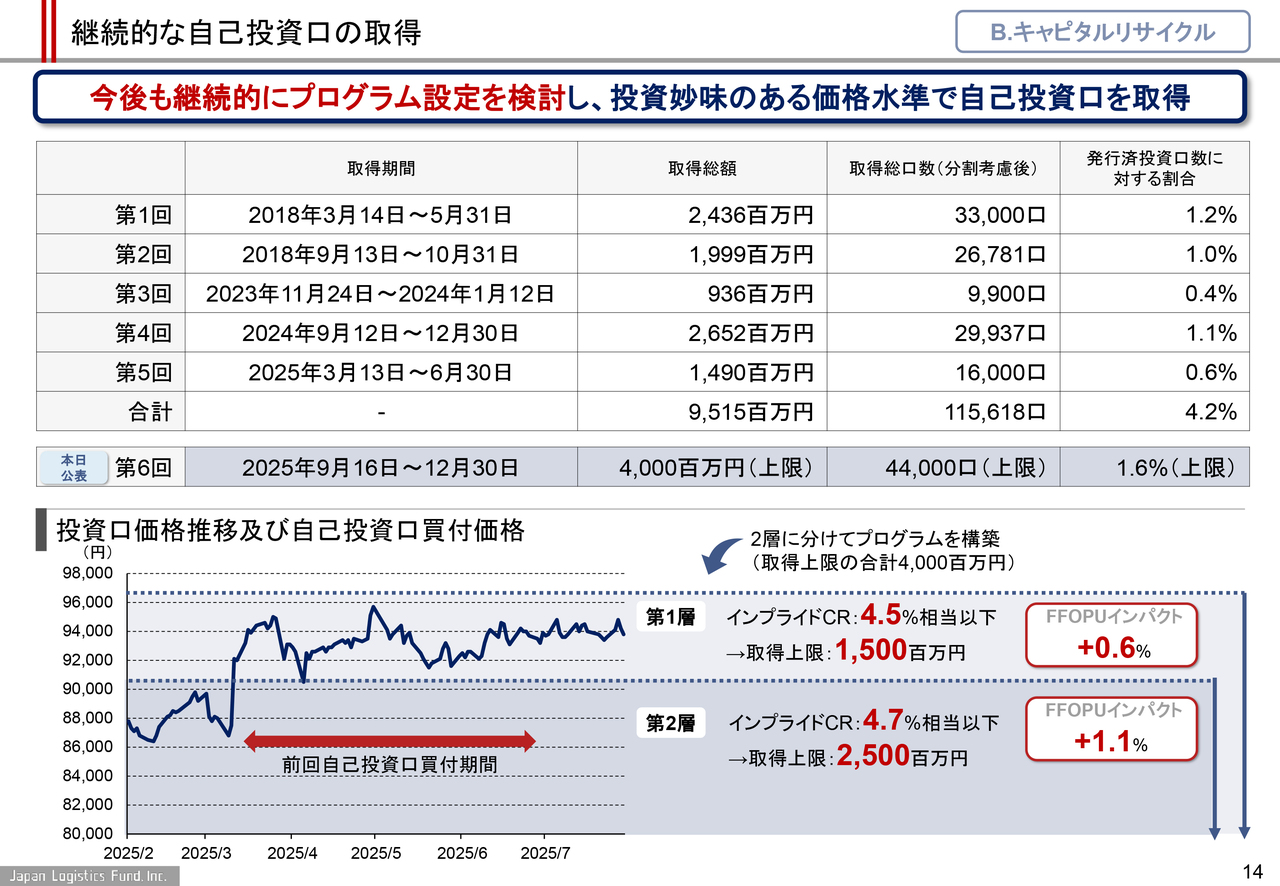
Task: Click the red double-headed arrow in chart
Action: point(390,741)
